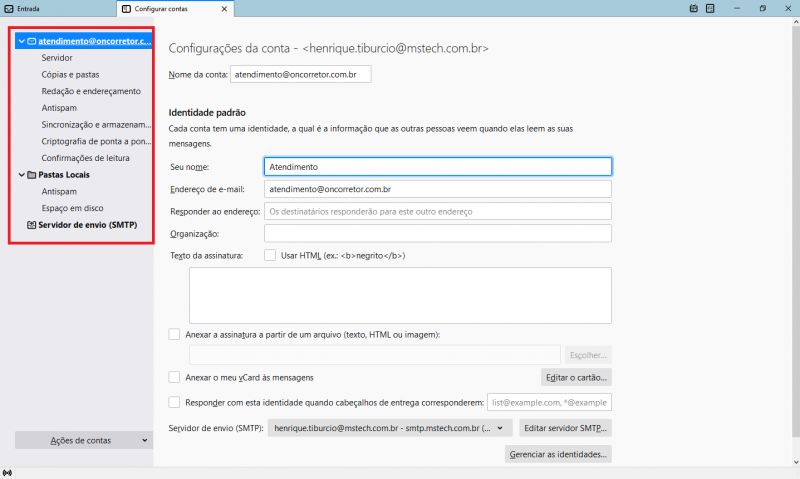Collapse the Pastas Locais tree node
This screenshot has height=479, width=800.
(21, 174)
